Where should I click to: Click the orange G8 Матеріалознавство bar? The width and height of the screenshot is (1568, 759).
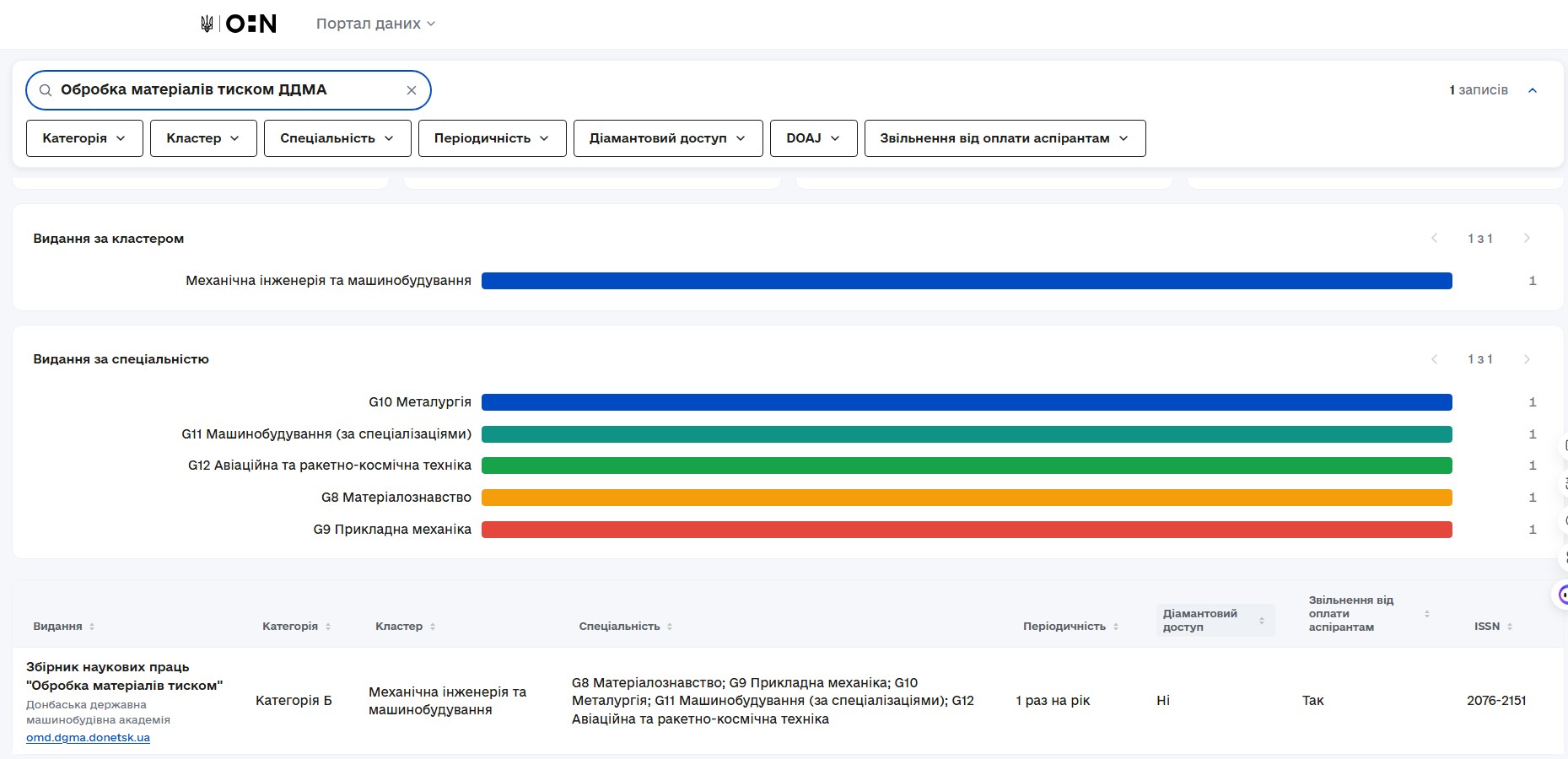click(967, 498)
